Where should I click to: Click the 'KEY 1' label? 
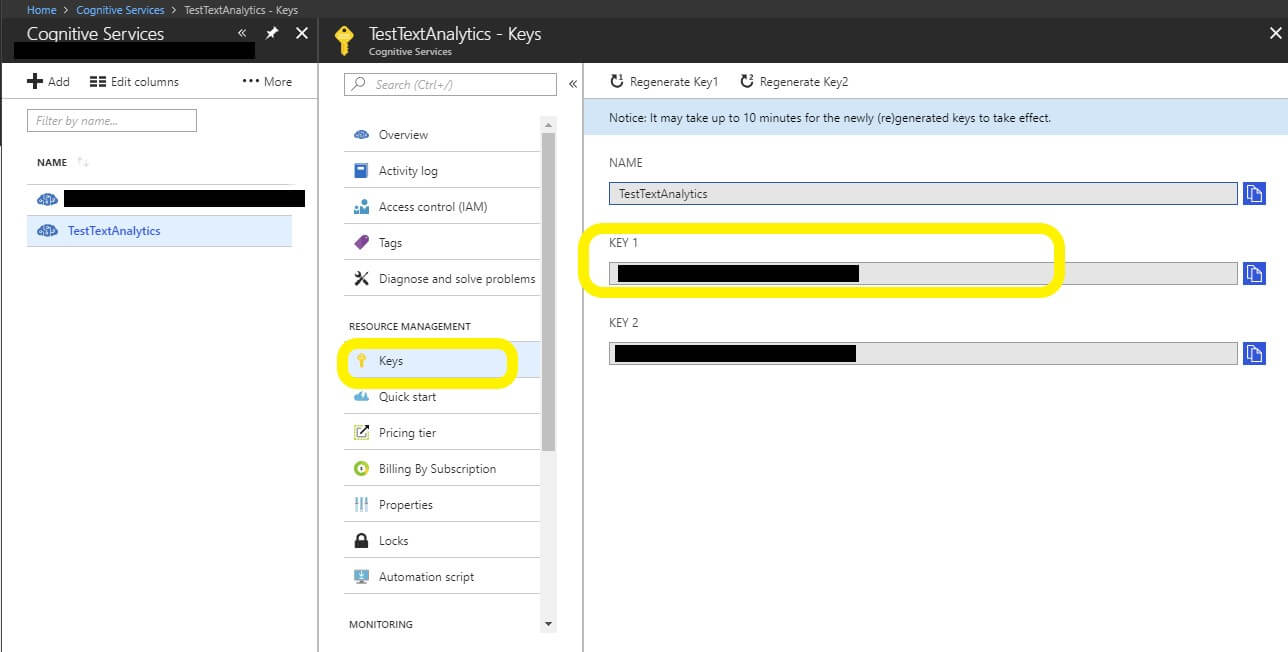(x=624, y=243)
